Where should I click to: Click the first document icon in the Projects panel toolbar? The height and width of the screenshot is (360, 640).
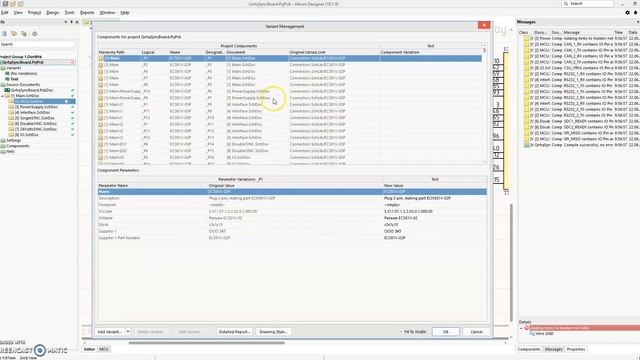pyautogui.click(x=4, y=34)
